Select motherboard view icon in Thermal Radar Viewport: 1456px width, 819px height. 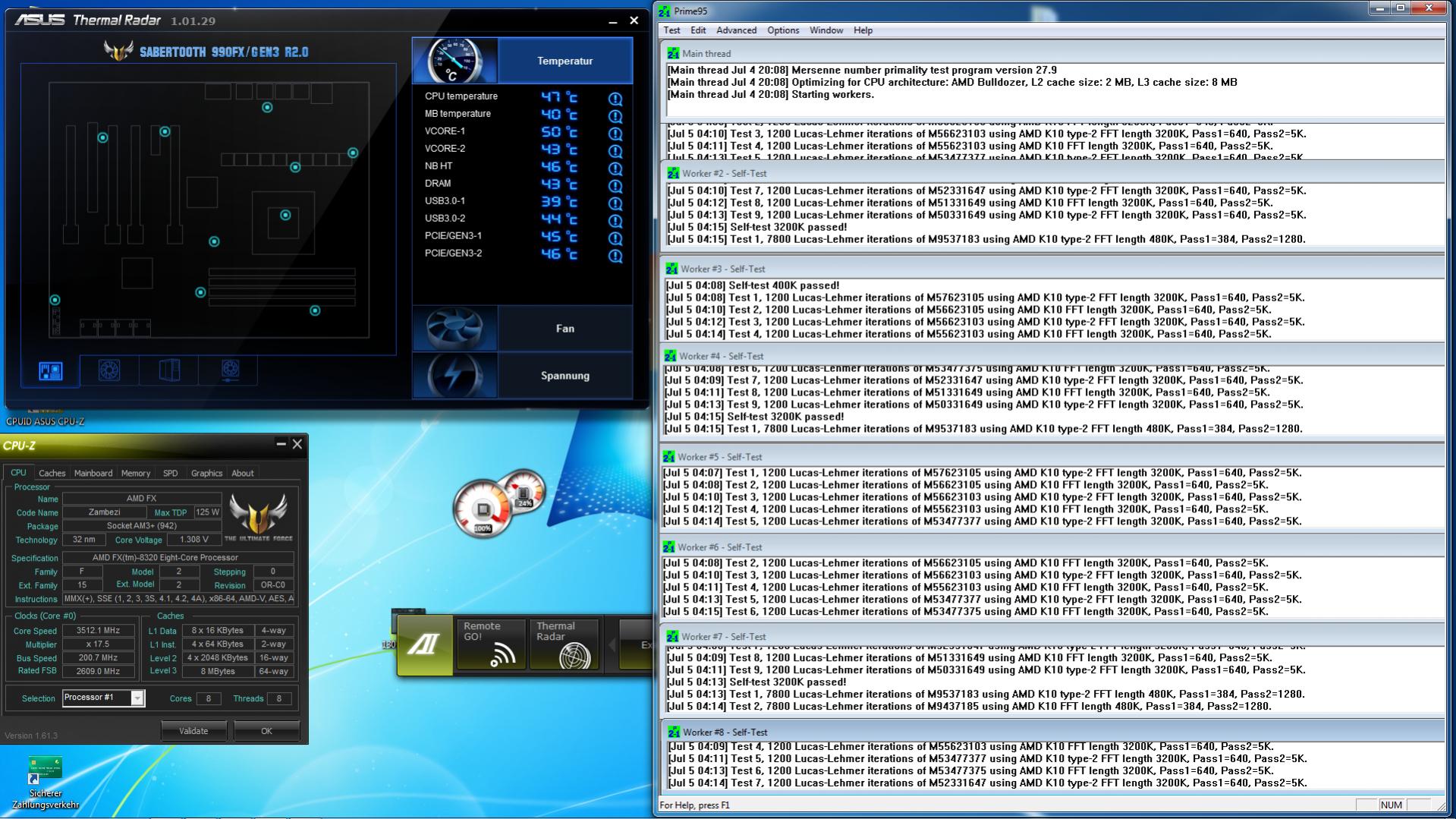point(51,371)
